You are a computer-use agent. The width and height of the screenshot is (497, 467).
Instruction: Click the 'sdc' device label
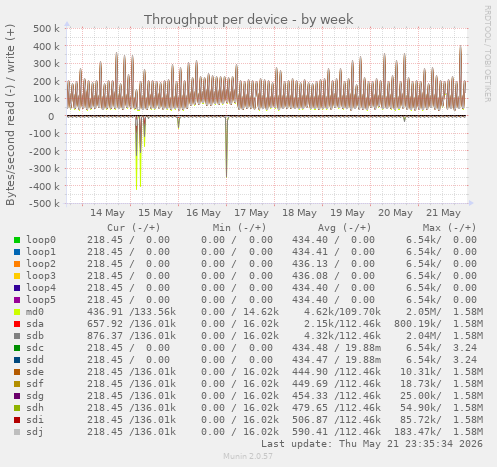pyautogui.click(x=35, y=348)
